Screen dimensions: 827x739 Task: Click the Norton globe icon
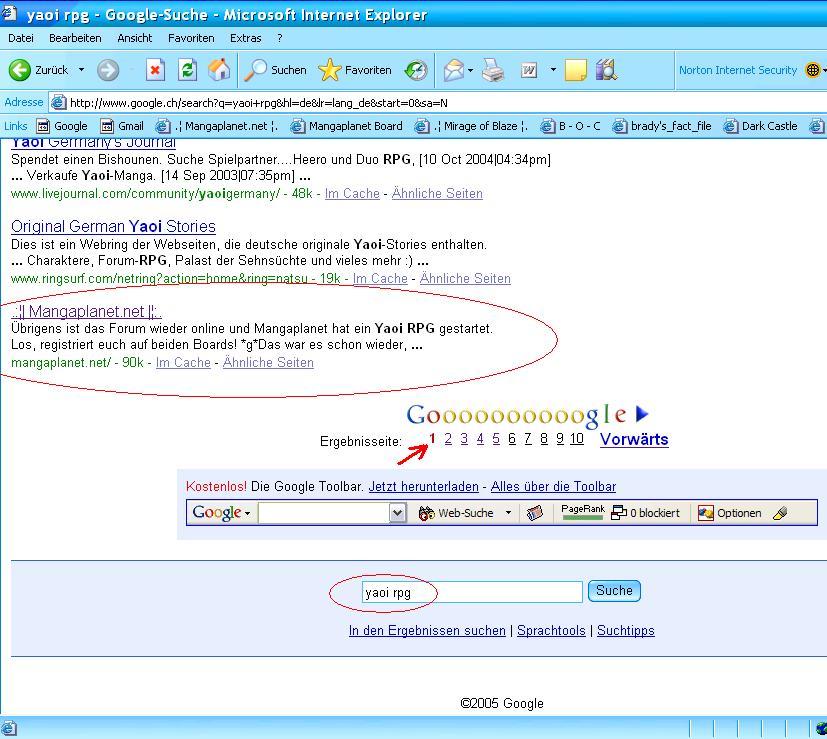pos(813,70)
